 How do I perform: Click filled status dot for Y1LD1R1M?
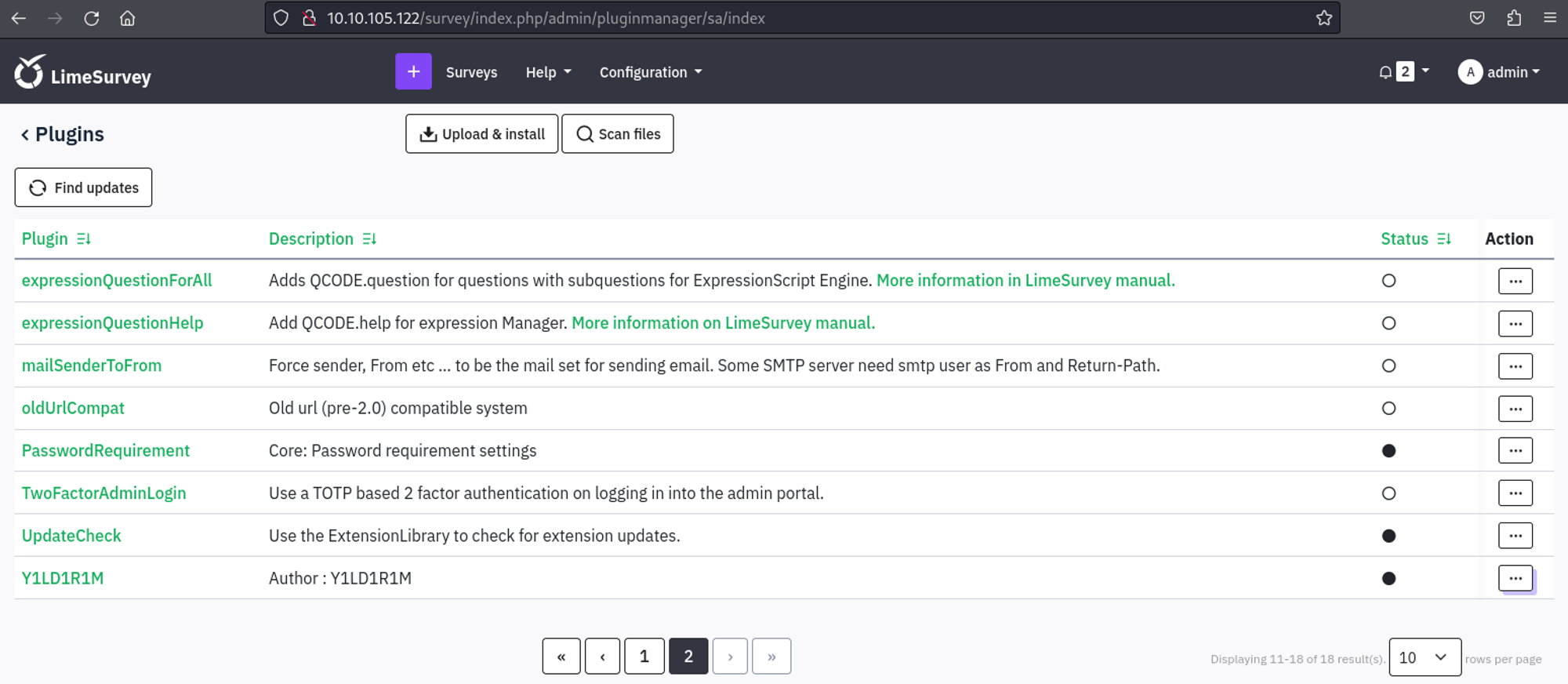(x=1388, y=578)
